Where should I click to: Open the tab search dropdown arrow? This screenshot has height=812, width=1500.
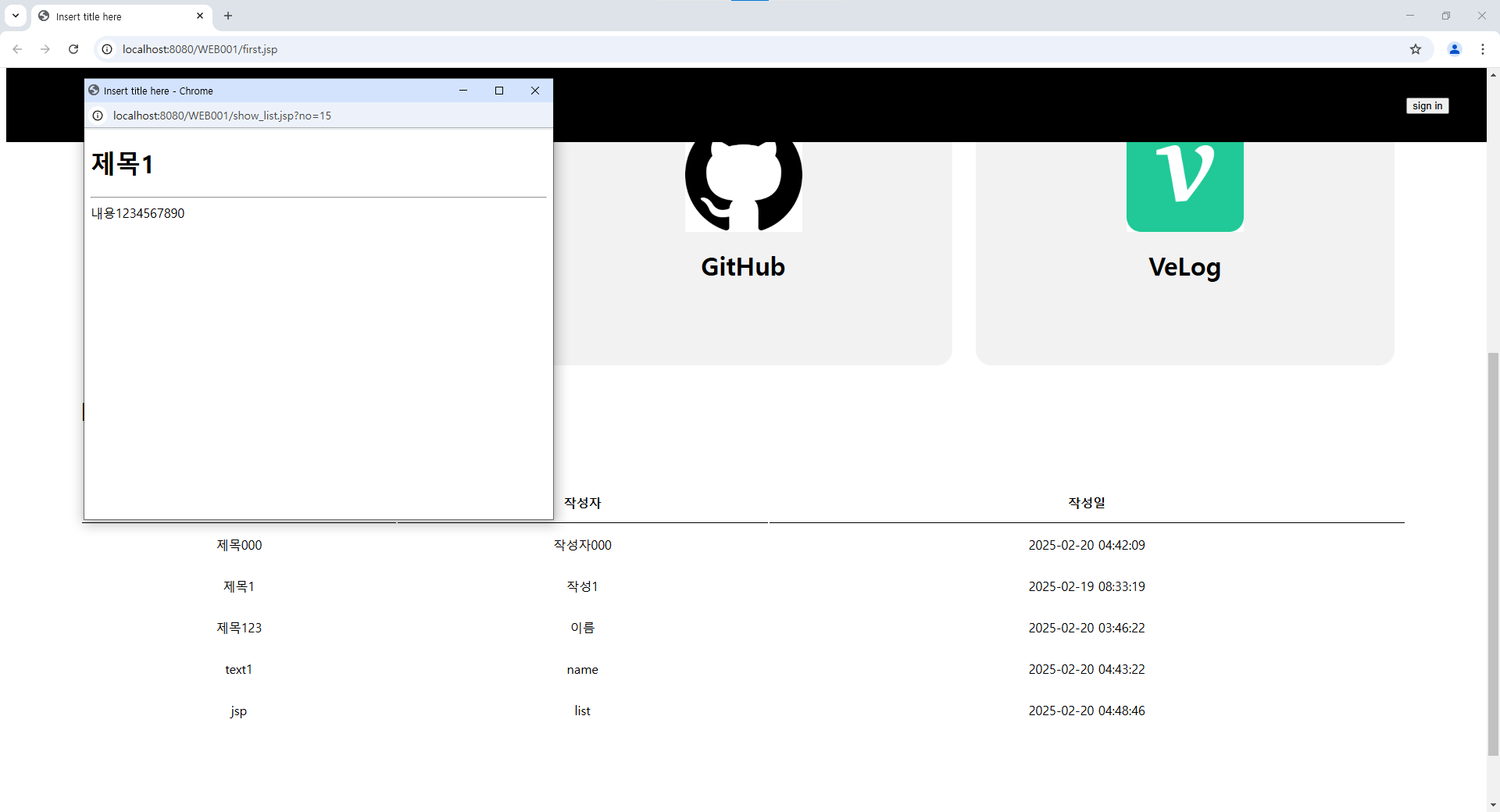point(16,16)
